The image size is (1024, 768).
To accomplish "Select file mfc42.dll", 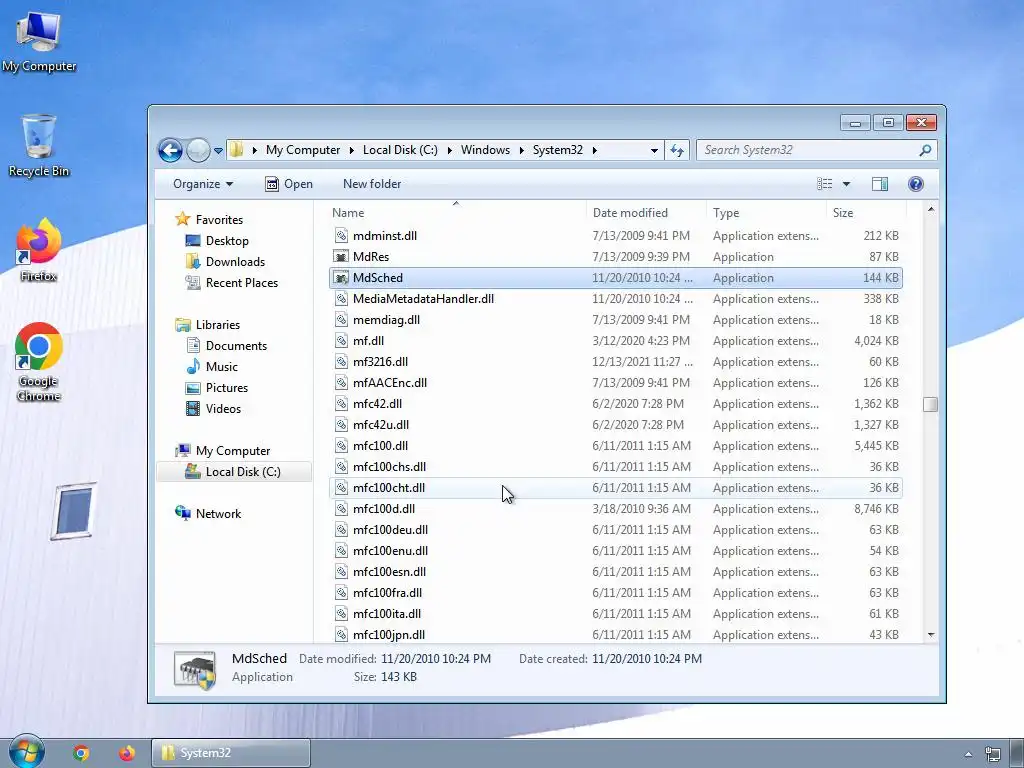I will point(615,404).
